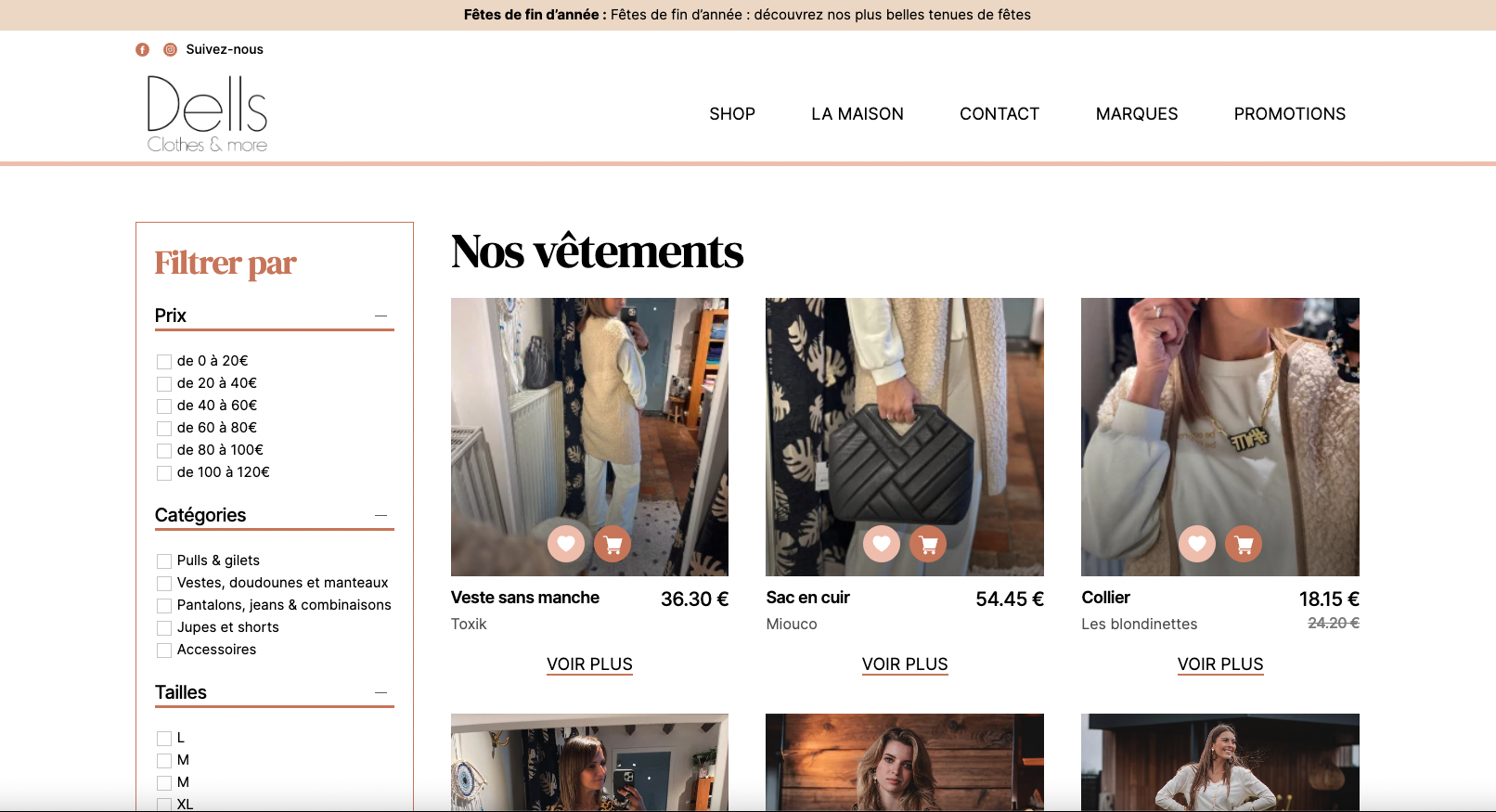The height and width of the screenshot is (812, 1496).
Task: Tick the Pulls & gilets category
Action: pos(164,561)
